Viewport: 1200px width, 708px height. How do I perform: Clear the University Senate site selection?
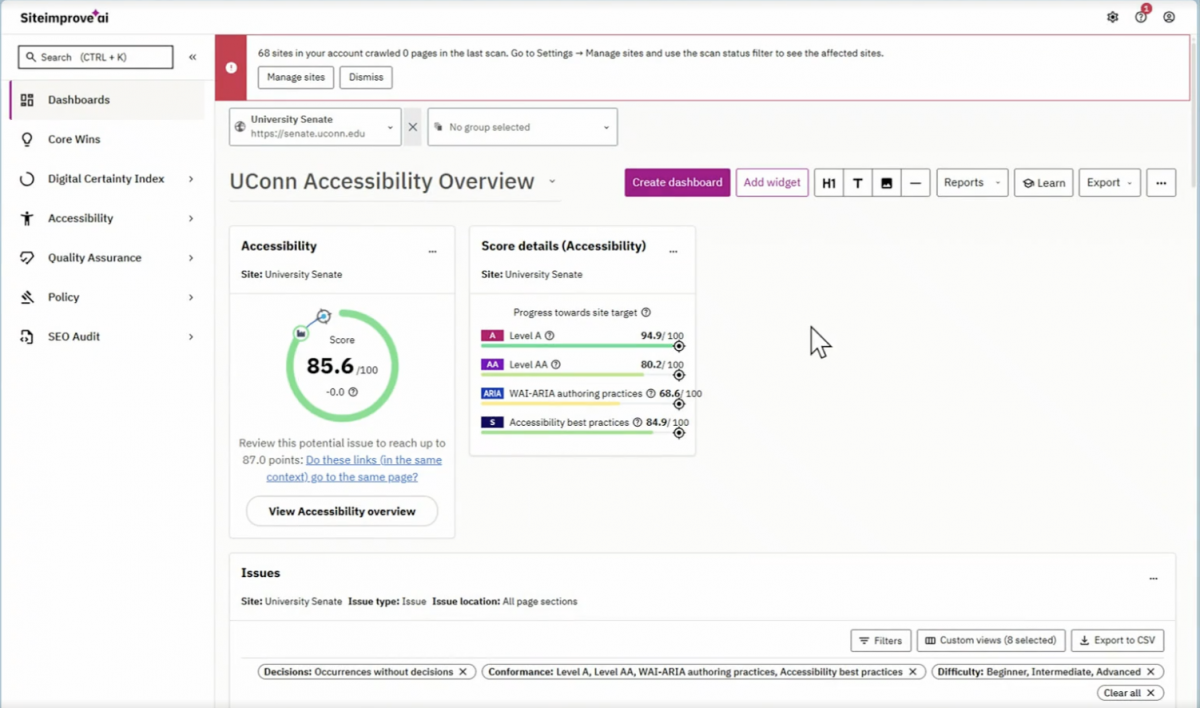point(412,127)
